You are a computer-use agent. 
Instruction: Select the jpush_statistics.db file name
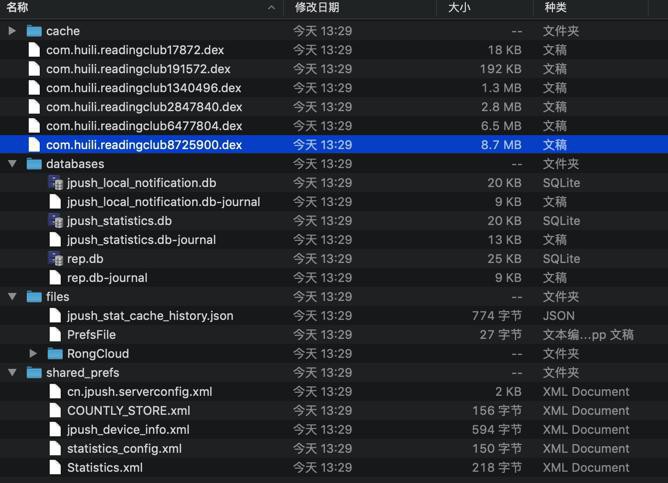119,221
